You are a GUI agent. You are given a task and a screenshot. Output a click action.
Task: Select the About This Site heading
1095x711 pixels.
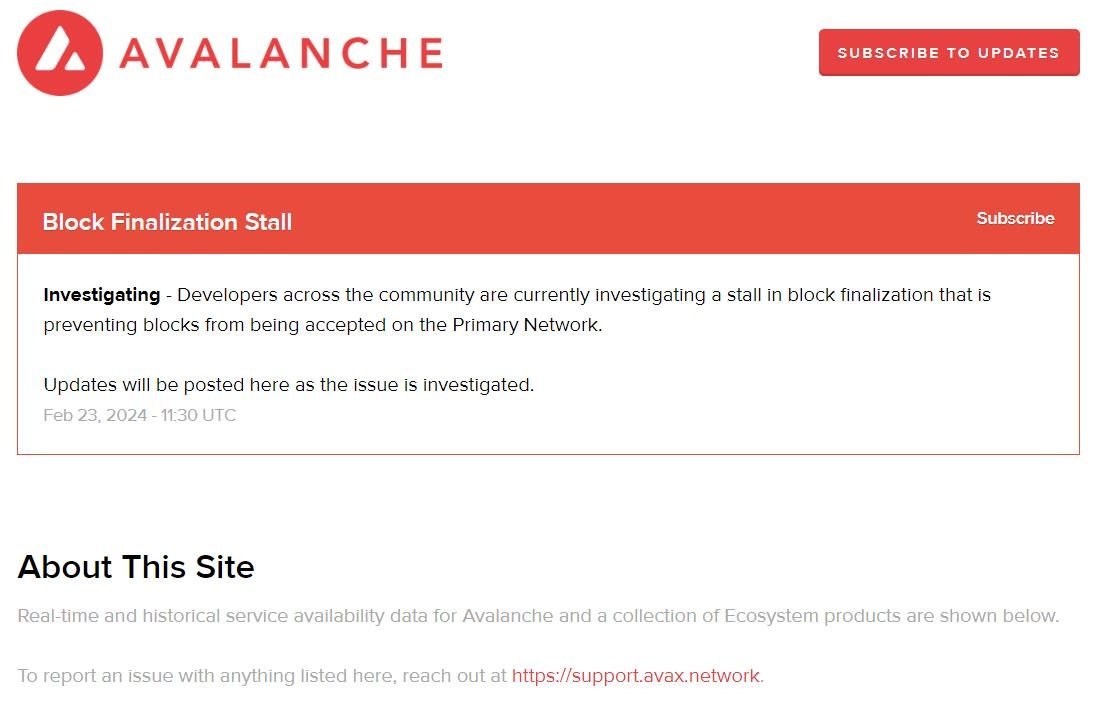pyautogui.click(x=136, y=567)
